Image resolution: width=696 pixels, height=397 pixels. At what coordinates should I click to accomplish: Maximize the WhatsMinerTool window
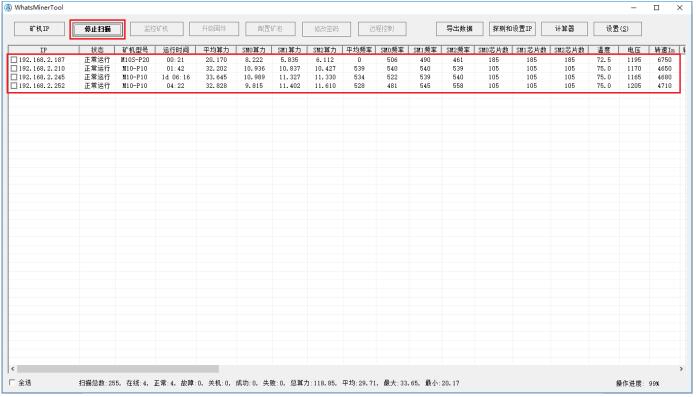click(x=656, y=8)
